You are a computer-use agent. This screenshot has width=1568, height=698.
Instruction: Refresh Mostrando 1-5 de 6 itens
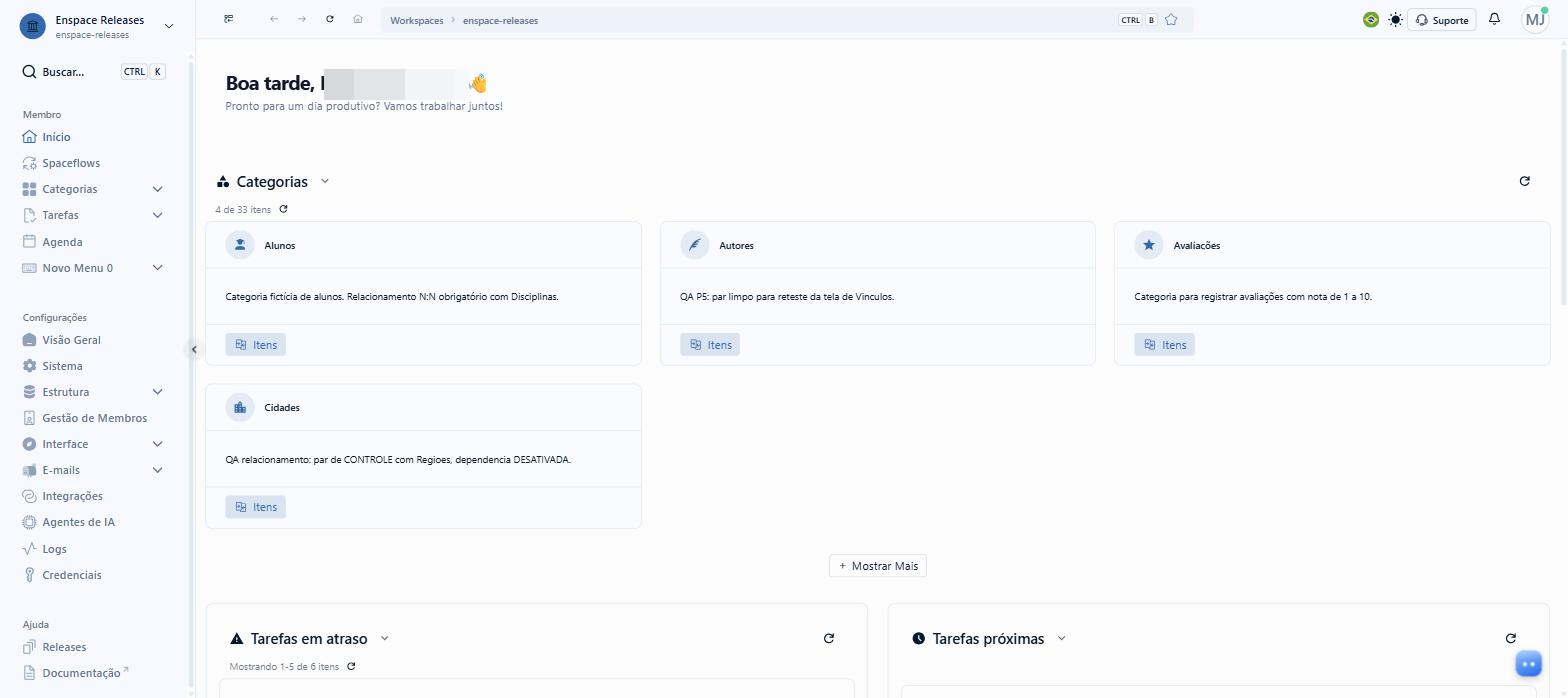pyautogui.click(x=351, y=666)
